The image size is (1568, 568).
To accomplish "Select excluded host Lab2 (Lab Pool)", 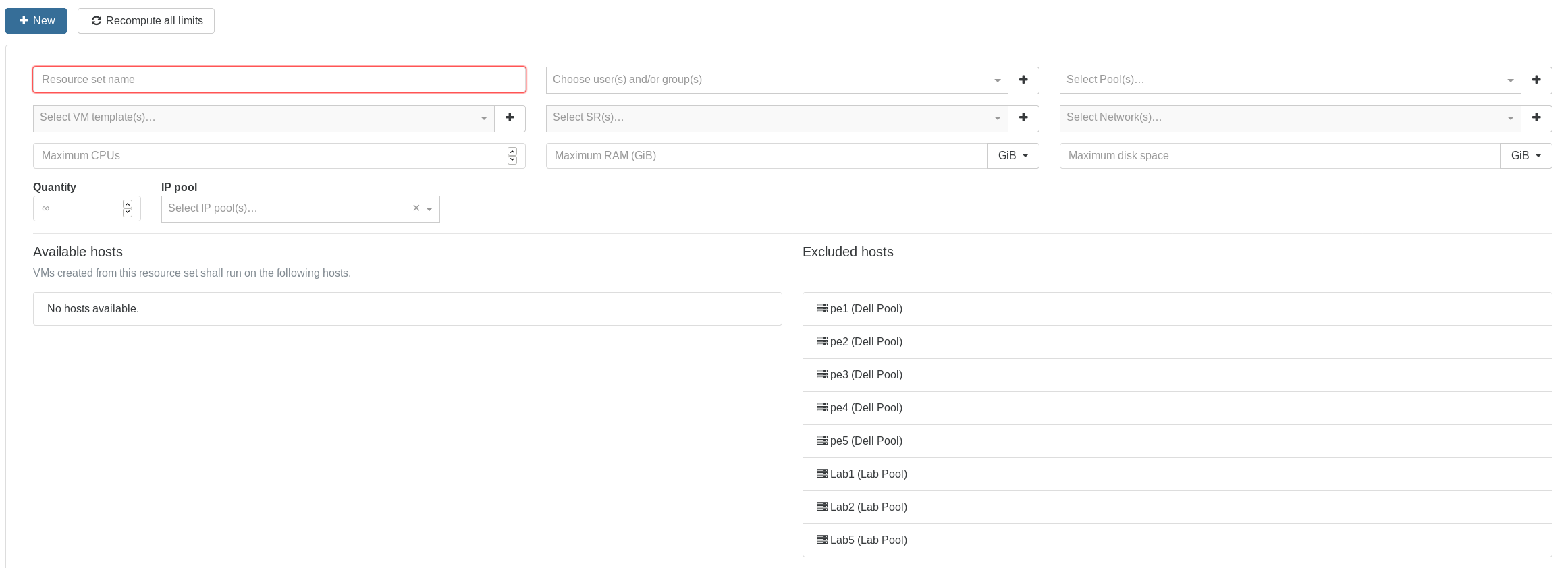I will 868,507.
